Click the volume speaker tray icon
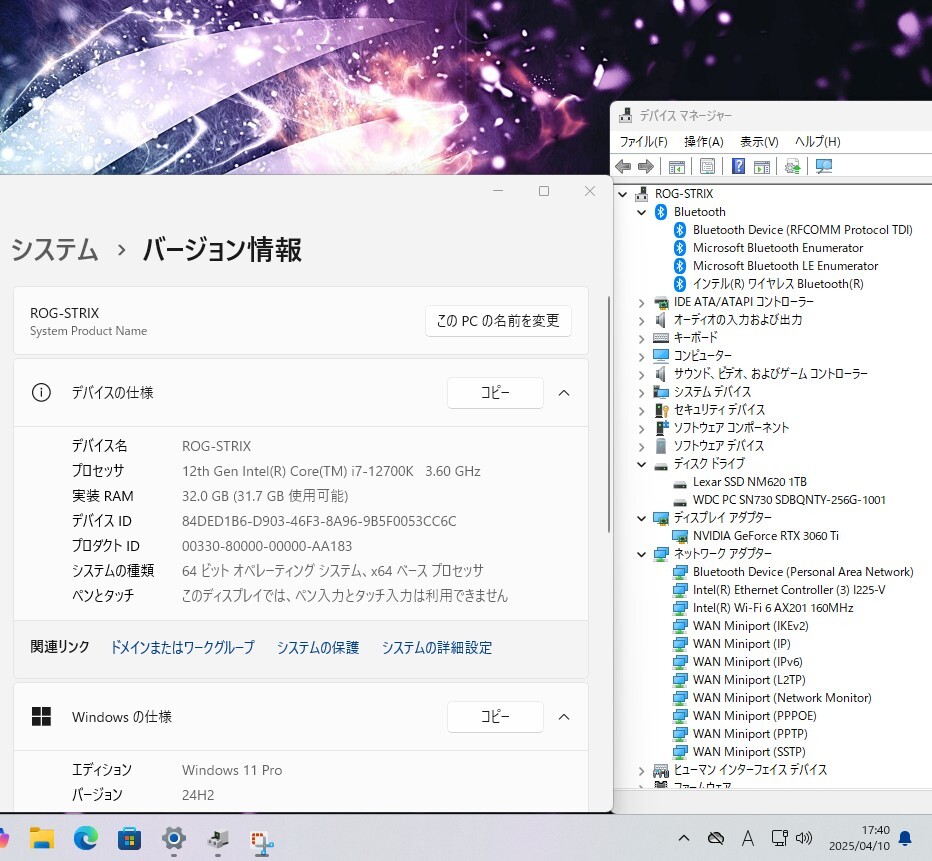Screen dimensions: 932x861 pos(804,838)
